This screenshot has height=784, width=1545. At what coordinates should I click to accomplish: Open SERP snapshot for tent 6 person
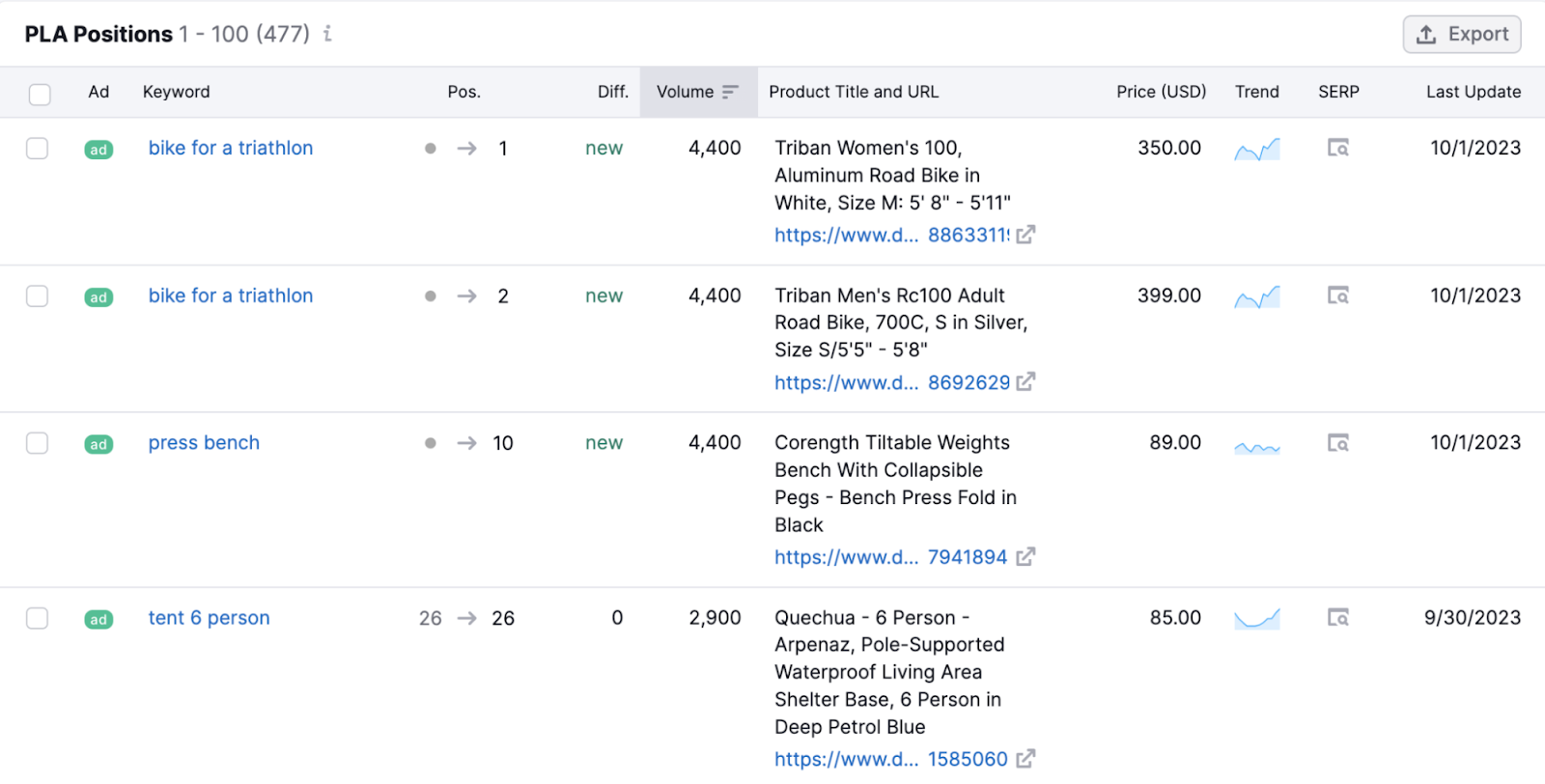click(x=1337, y=618)
